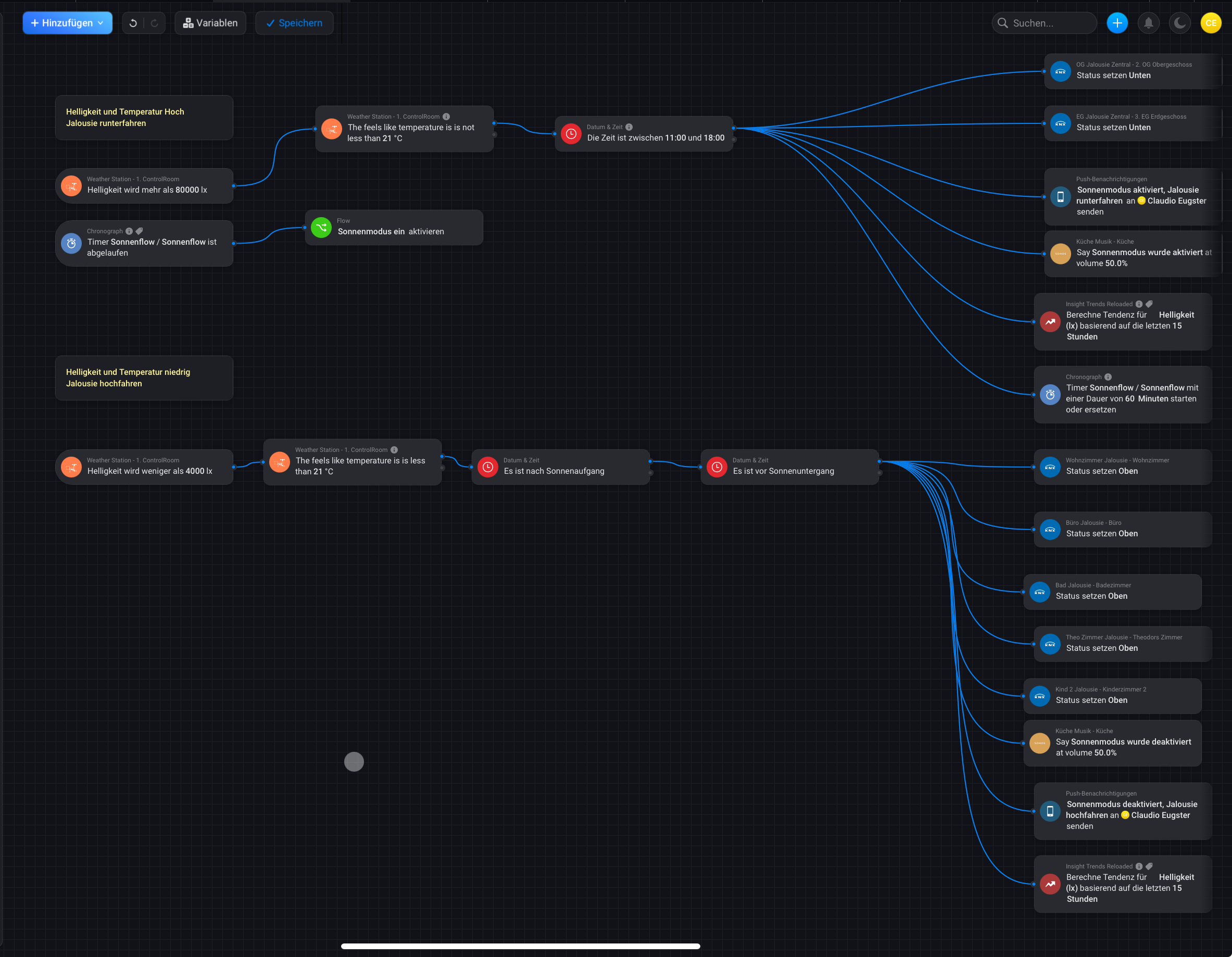Select the Helligkeit und Temperatur Hoch note
Viewport: 1232px width, 957px height.
tap(144, 117)
